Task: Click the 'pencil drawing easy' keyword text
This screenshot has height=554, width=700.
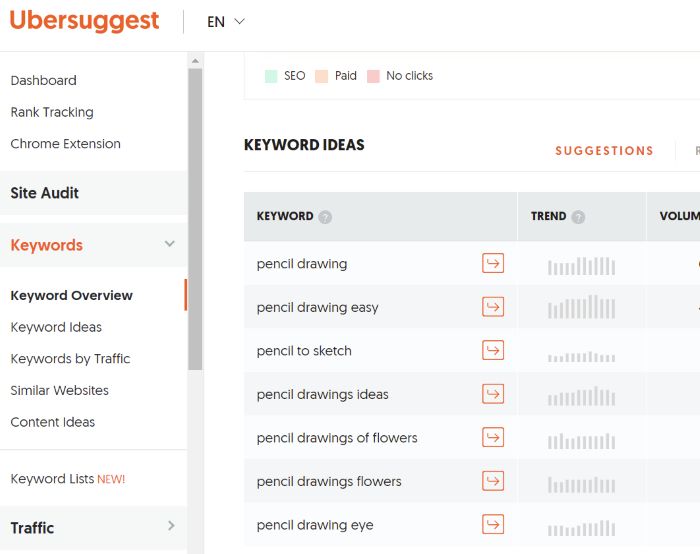Action: [317, 308]
